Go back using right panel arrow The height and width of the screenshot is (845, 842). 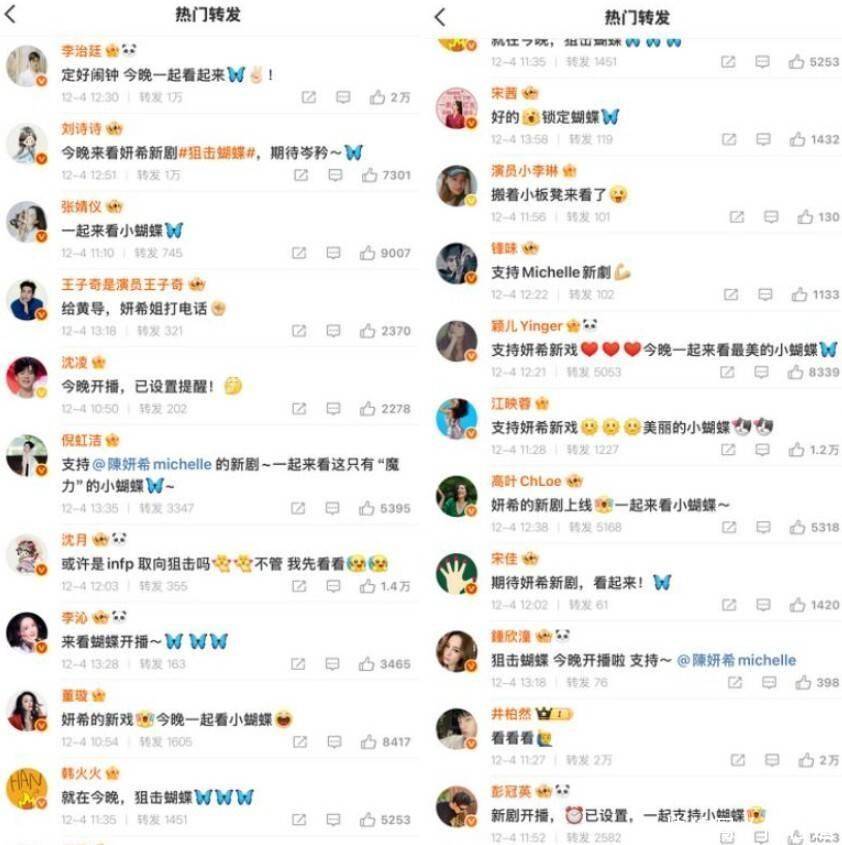440,17
